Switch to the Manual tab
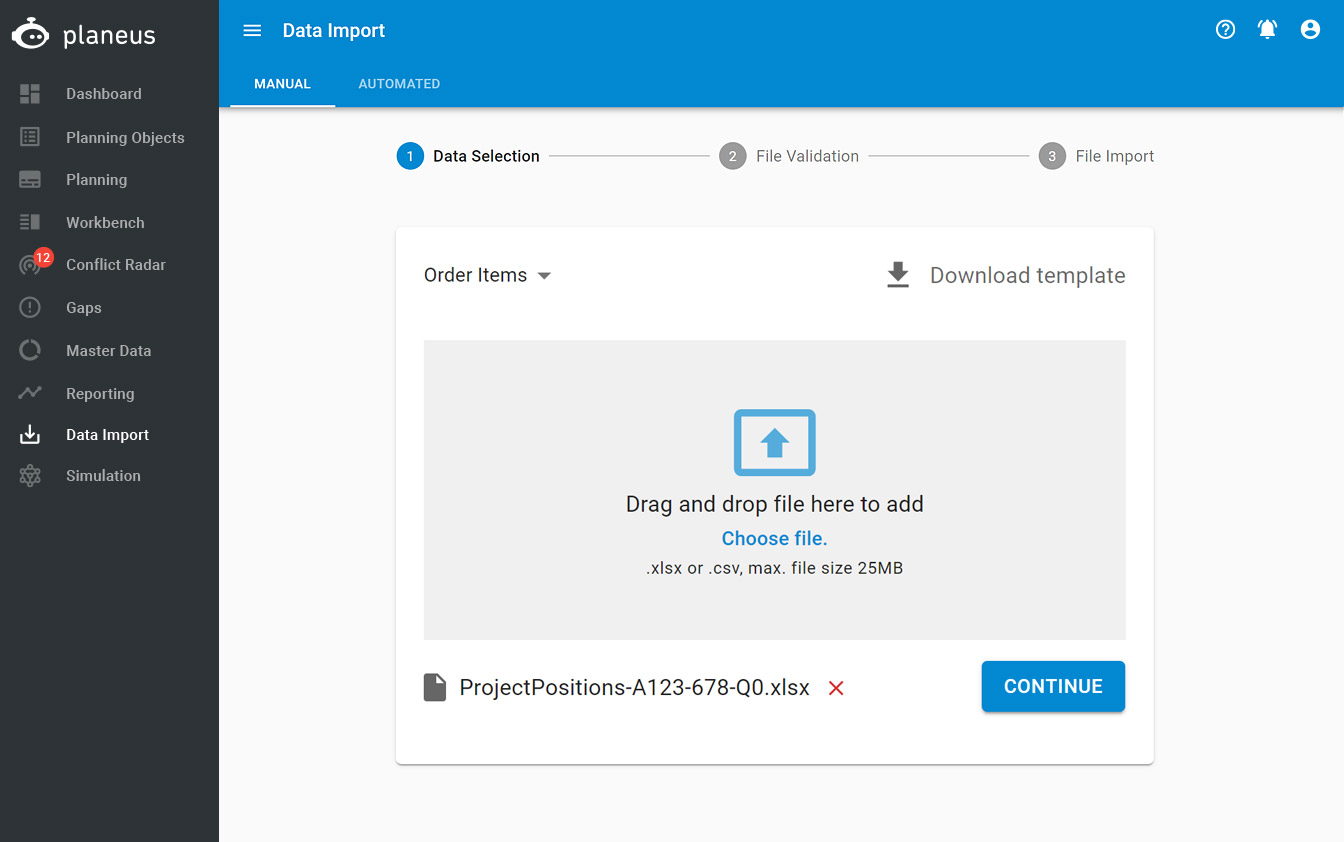Viewport: 1344px width, 842px height. (282, 84)
